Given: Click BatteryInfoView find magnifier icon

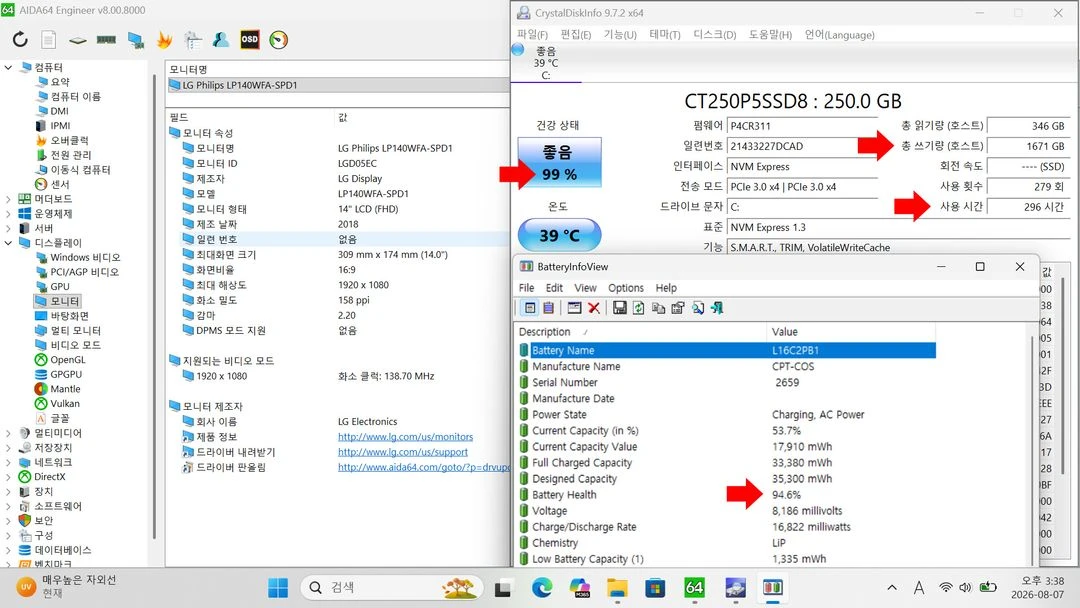Looking at the screenshot, I should click(698, 308).
